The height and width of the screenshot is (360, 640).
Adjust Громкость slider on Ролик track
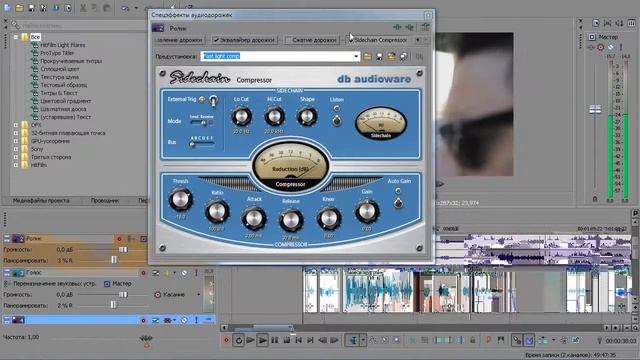tap(122, 249)
